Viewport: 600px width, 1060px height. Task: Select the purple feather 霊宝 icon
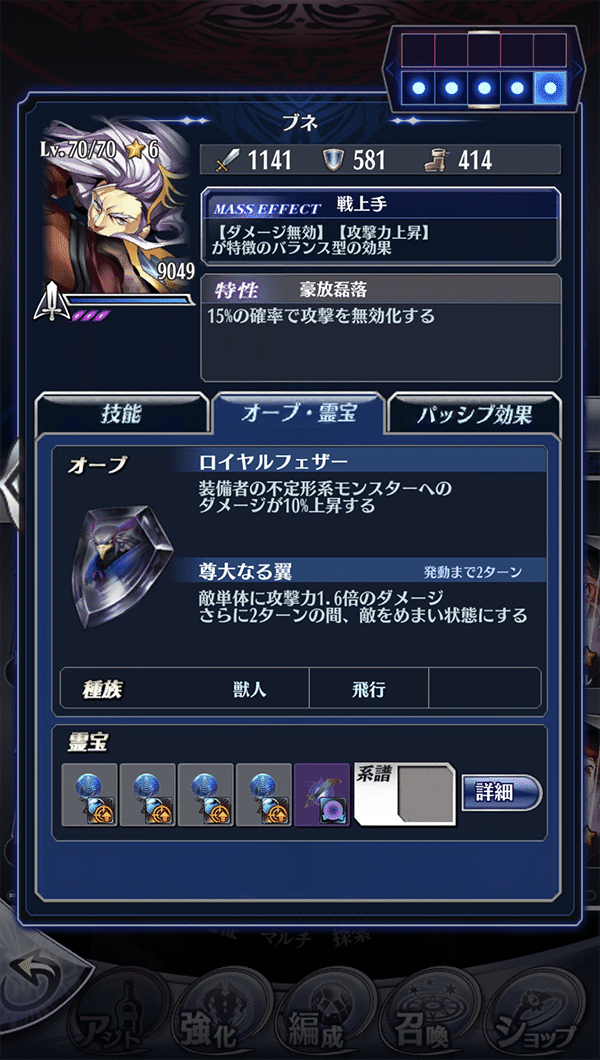322,795
